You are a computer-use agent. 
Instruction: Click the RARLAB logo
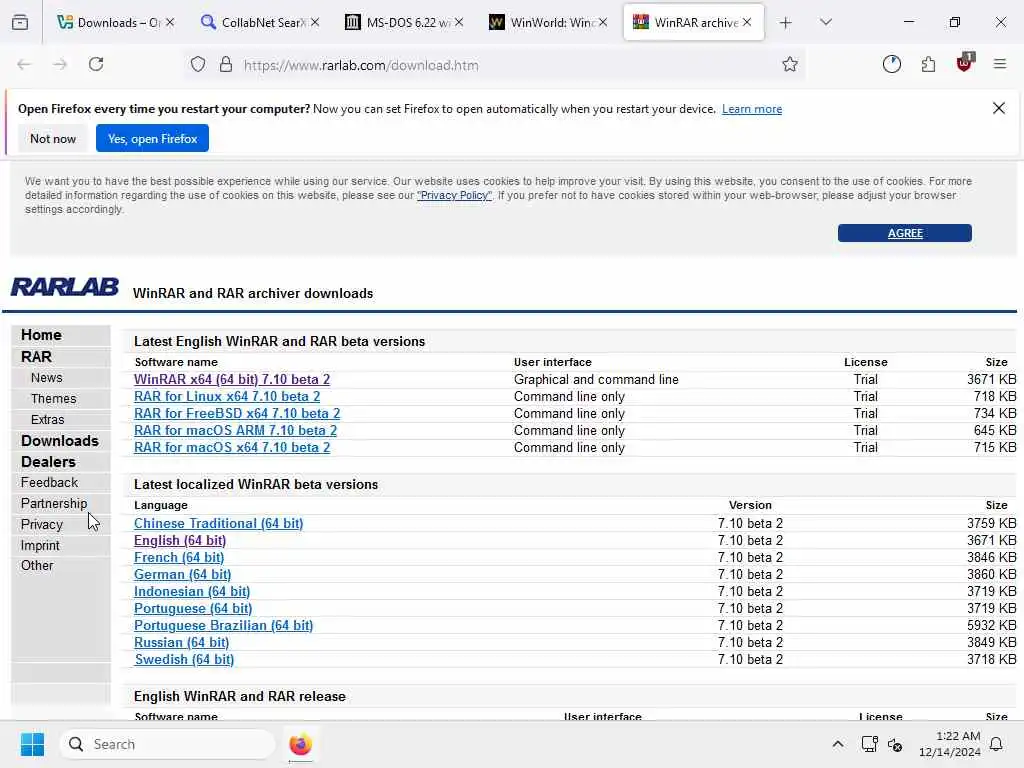tap(65, 287)
